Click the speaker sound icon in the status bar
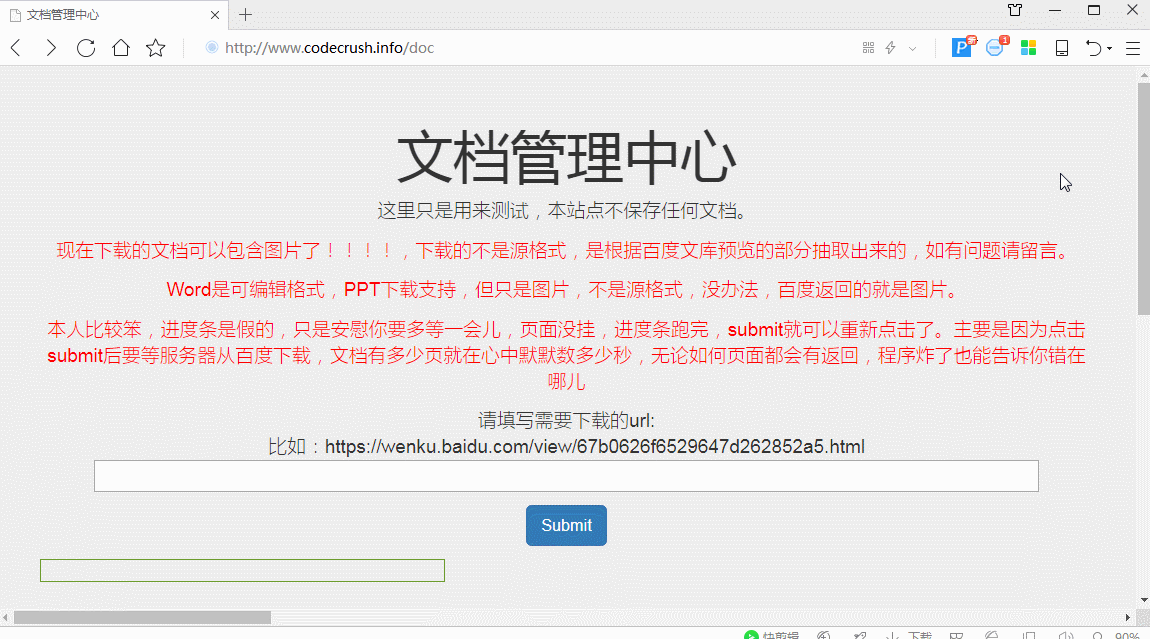This screenshot has height=639, width=1150. [x=1066, y=635]
